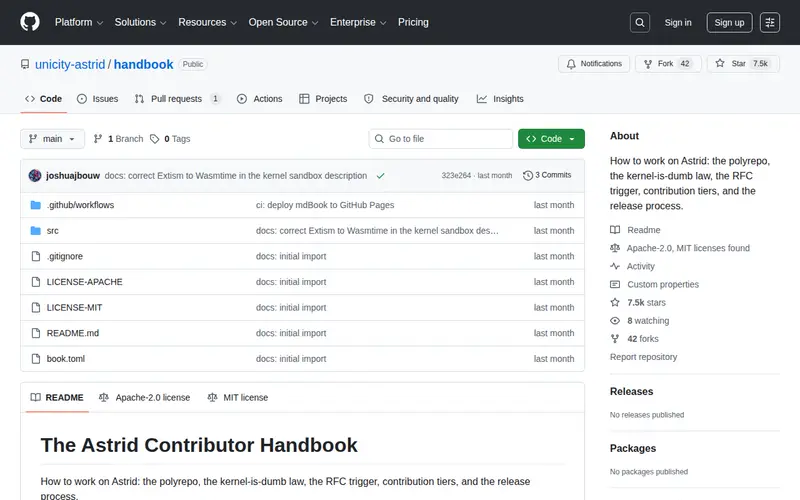Open the README.md file link
Screen dimensions: 800x500
(x=73, y=333)
